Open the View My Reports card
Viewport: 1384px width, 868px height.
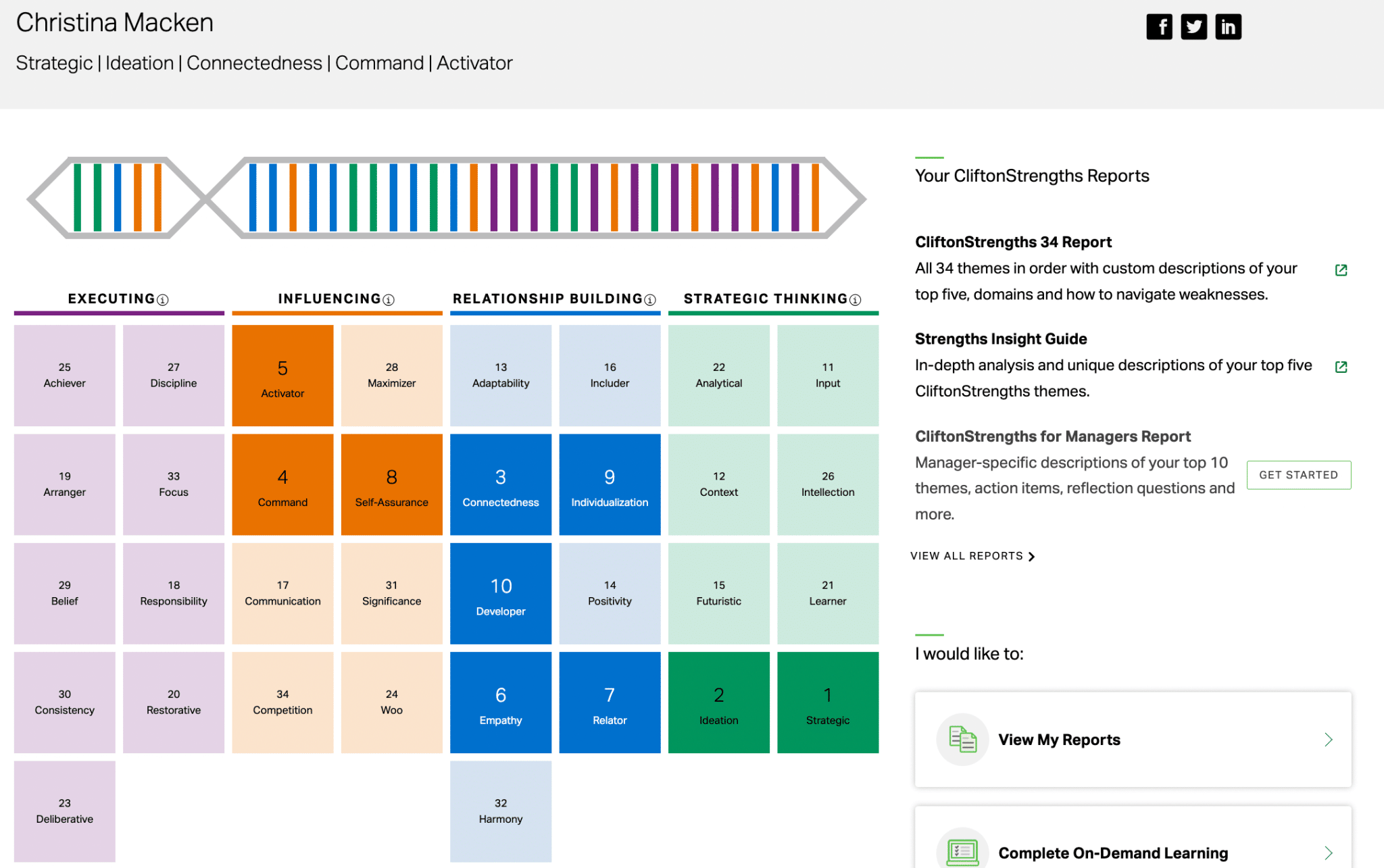pos(1133,740)
